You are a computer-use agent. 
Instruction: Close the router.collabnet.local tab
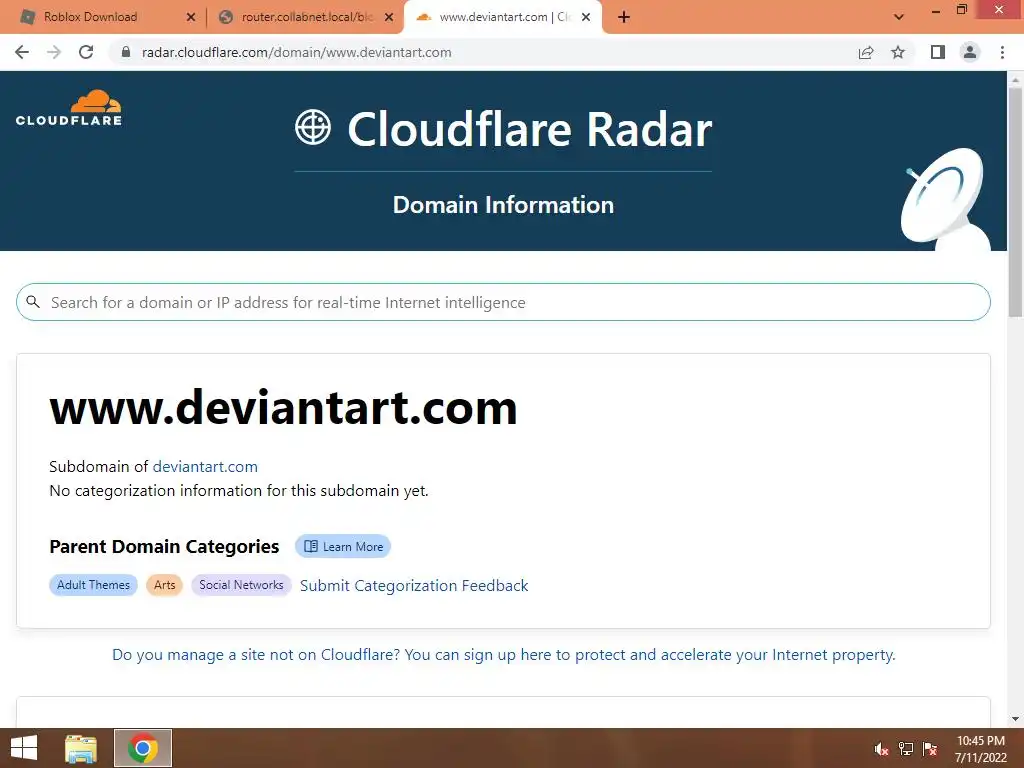pyautogui.click(x=389, y=17)
